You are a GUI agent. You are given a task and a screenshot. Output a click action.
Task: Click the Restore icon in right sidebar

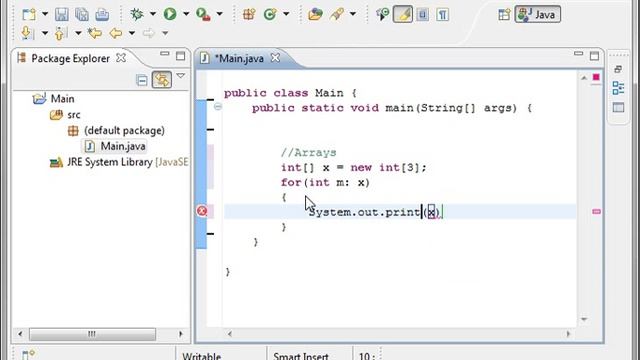click(x=618, y=69)
